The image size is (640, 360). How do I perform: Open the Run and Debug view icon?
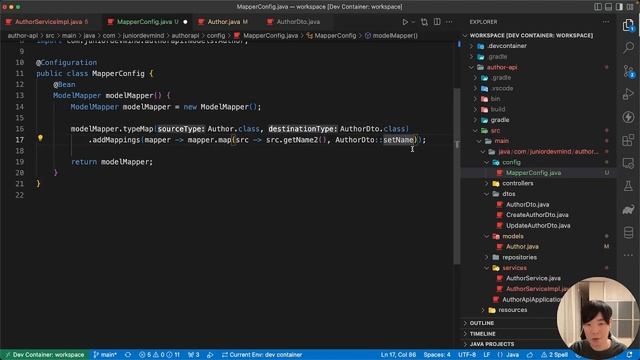tap(628, 94)
